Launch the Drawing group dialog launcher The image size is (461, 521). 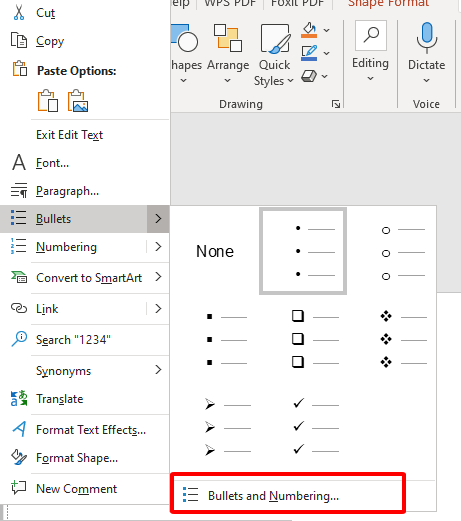[x=336, y=104]
